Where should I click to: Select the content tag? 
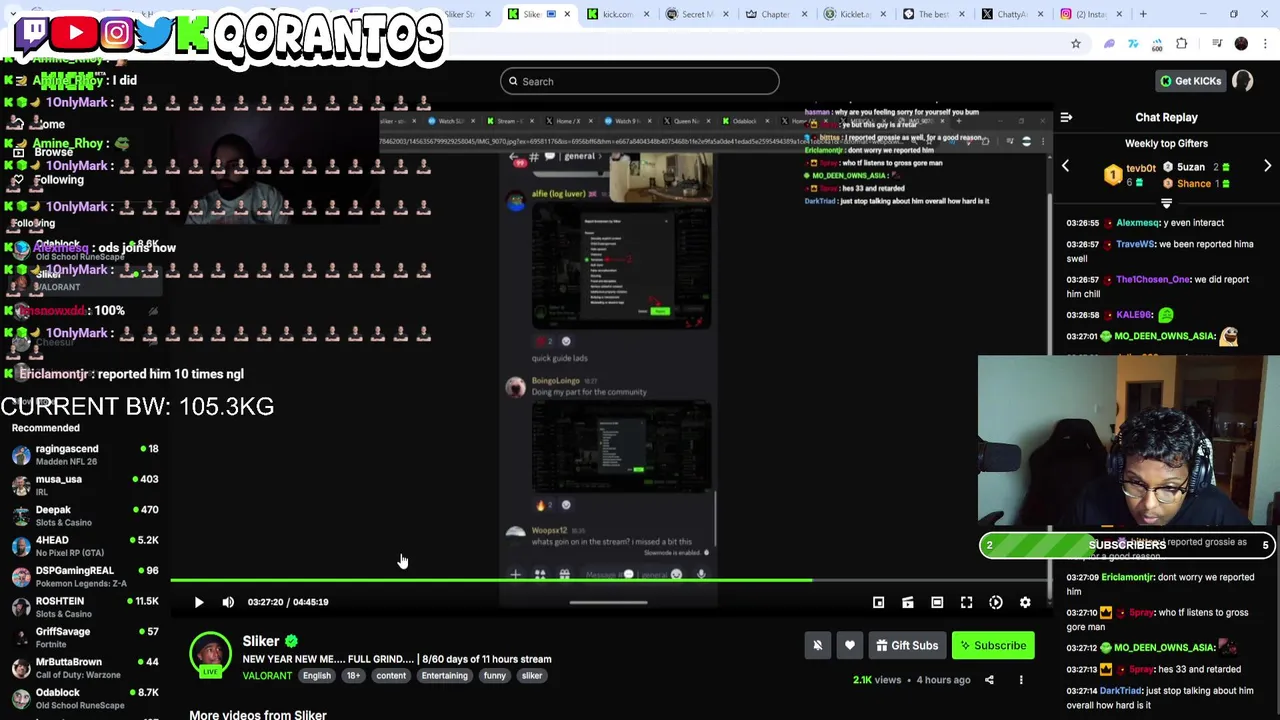[x=391, y=676]
